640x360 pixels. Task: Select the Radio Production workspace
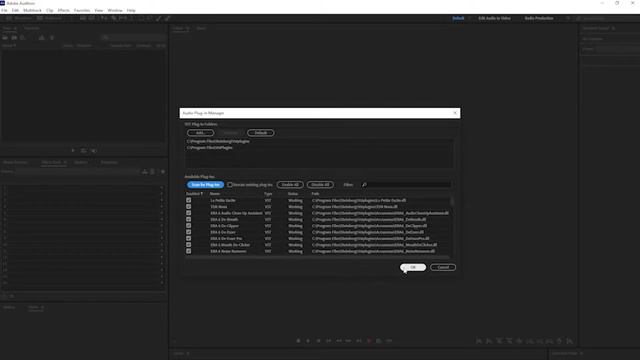click(539, 18)
